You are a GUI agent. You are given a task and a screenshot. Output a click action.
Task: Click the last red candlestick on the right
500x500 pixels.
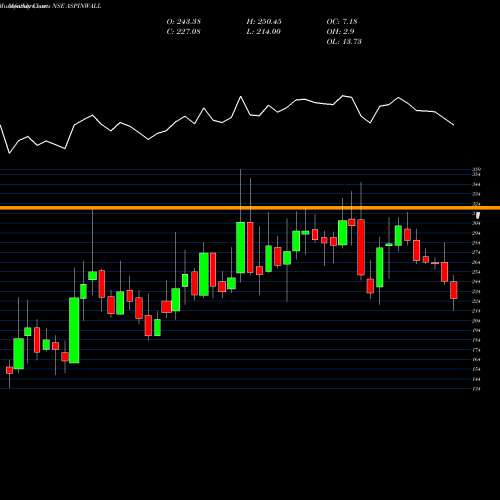tap(454, 290)
